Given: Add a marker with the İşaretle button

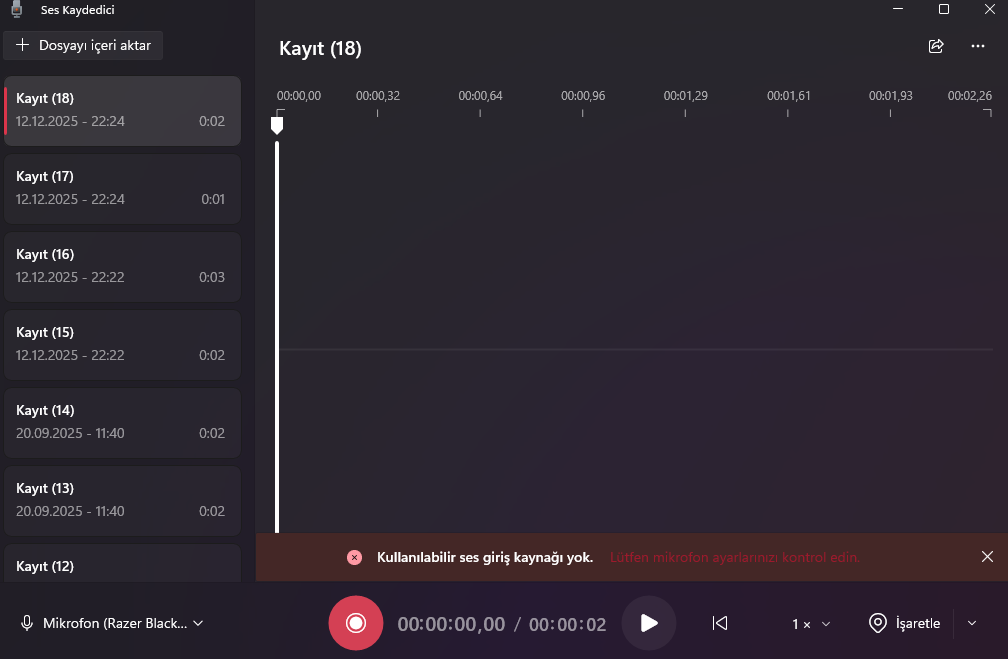Looking at the screenshot, I should pyautogui.click(x=904, y=623).
